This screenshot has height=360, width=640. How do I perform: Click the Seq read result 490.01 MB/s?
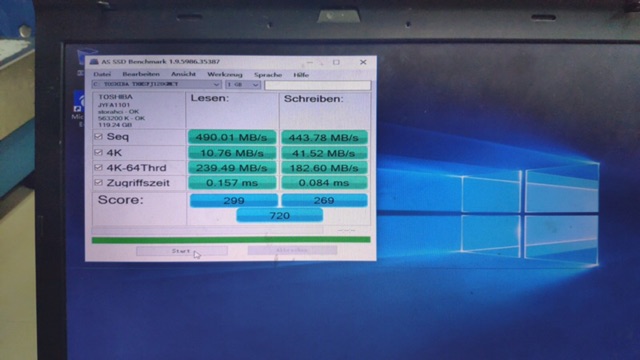(232, 137)
